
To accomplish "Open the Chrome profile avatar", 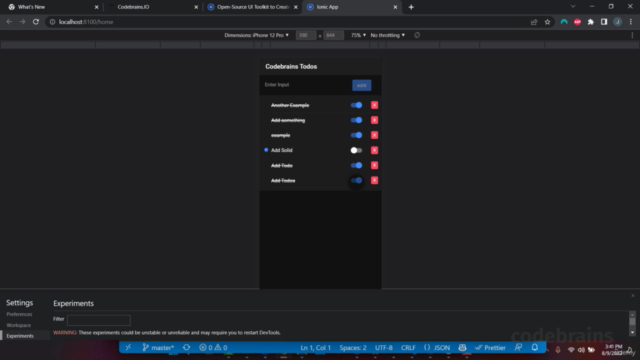I will [x=618, y=22].
